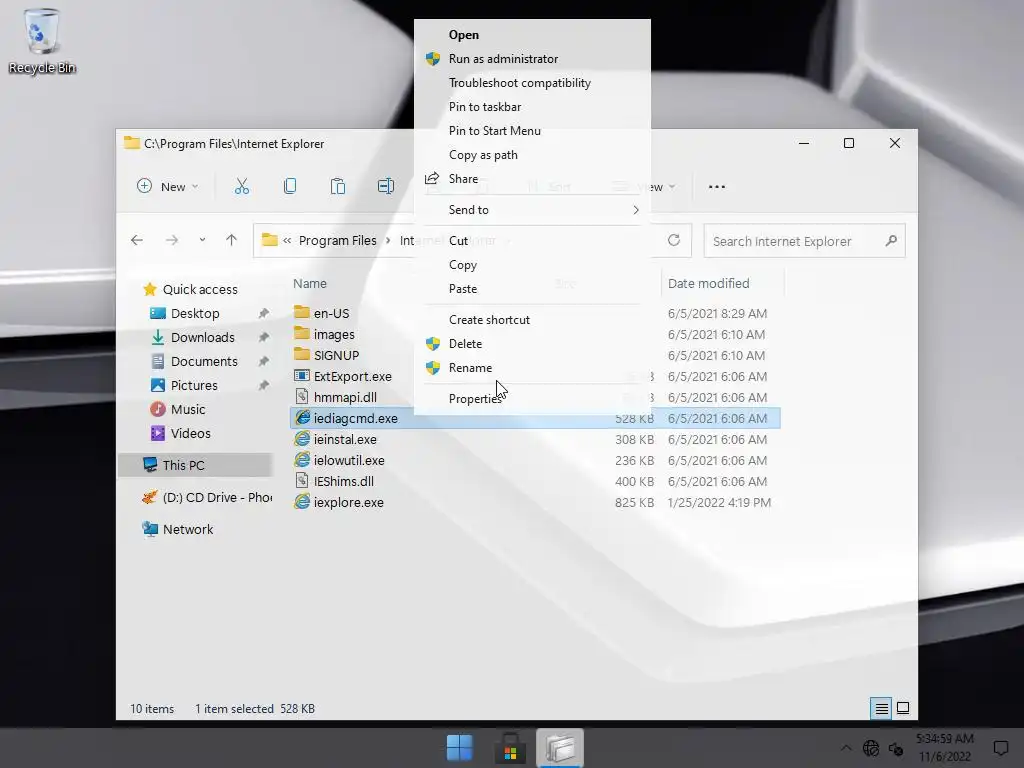Click the address path overflow chevron
Viewport: 1024px width, 768px height.
(287, 240)
